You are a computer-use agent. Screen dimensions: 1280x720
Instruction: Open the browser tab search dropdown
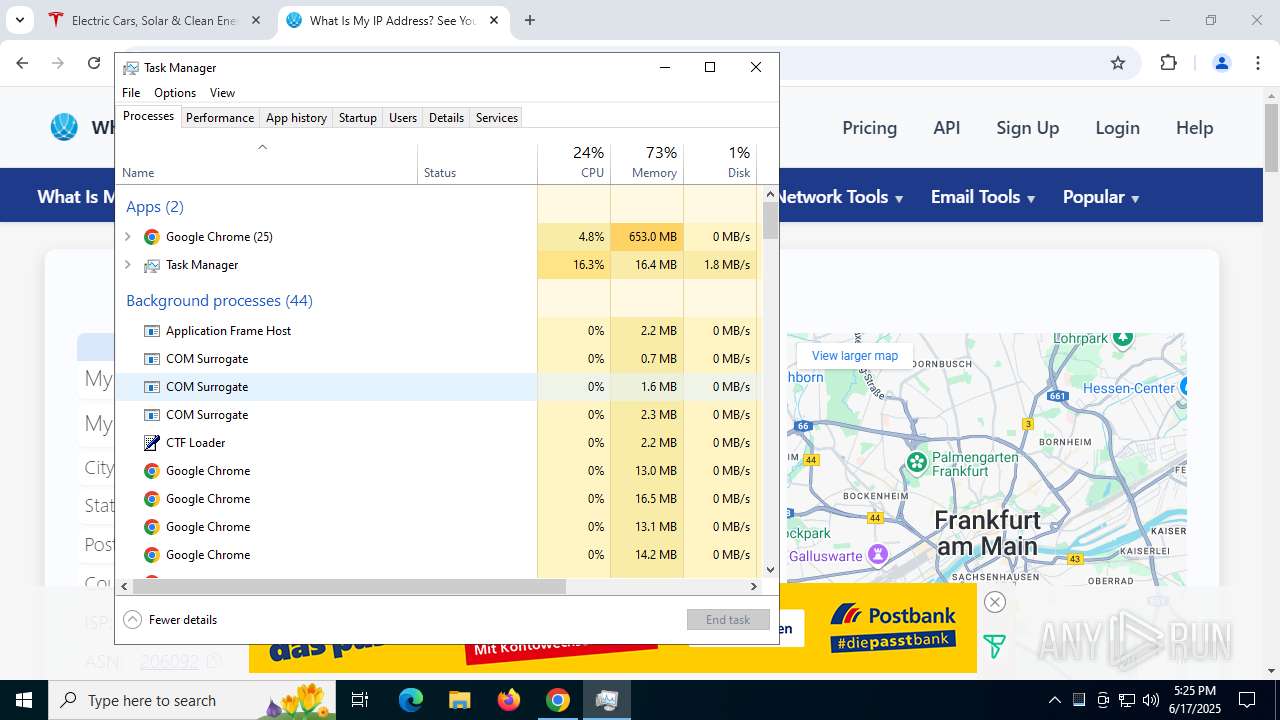(19, 20)
